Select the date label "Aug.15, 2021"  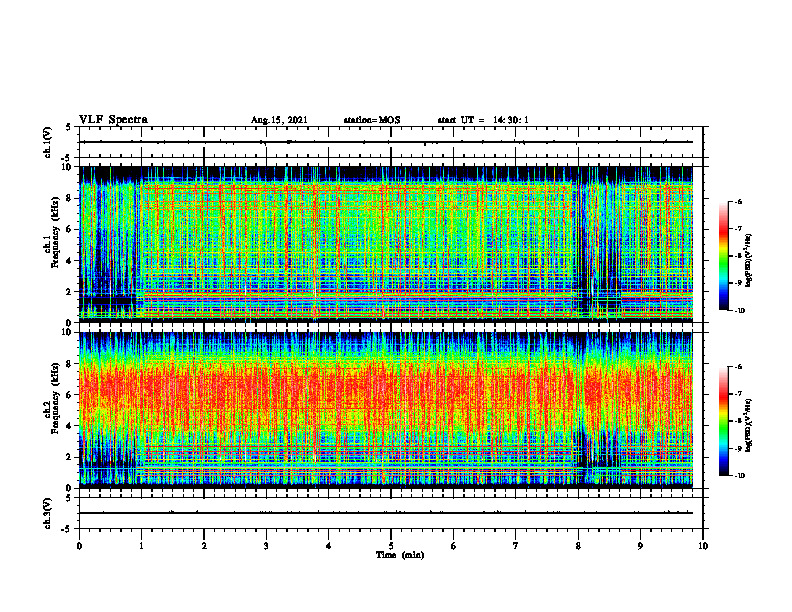(279, 120)
